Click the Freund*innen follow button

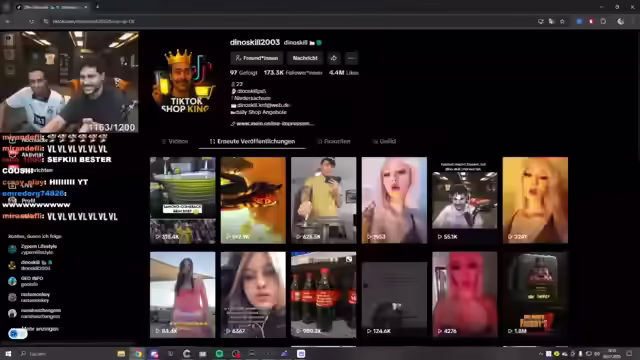[257, 58]
